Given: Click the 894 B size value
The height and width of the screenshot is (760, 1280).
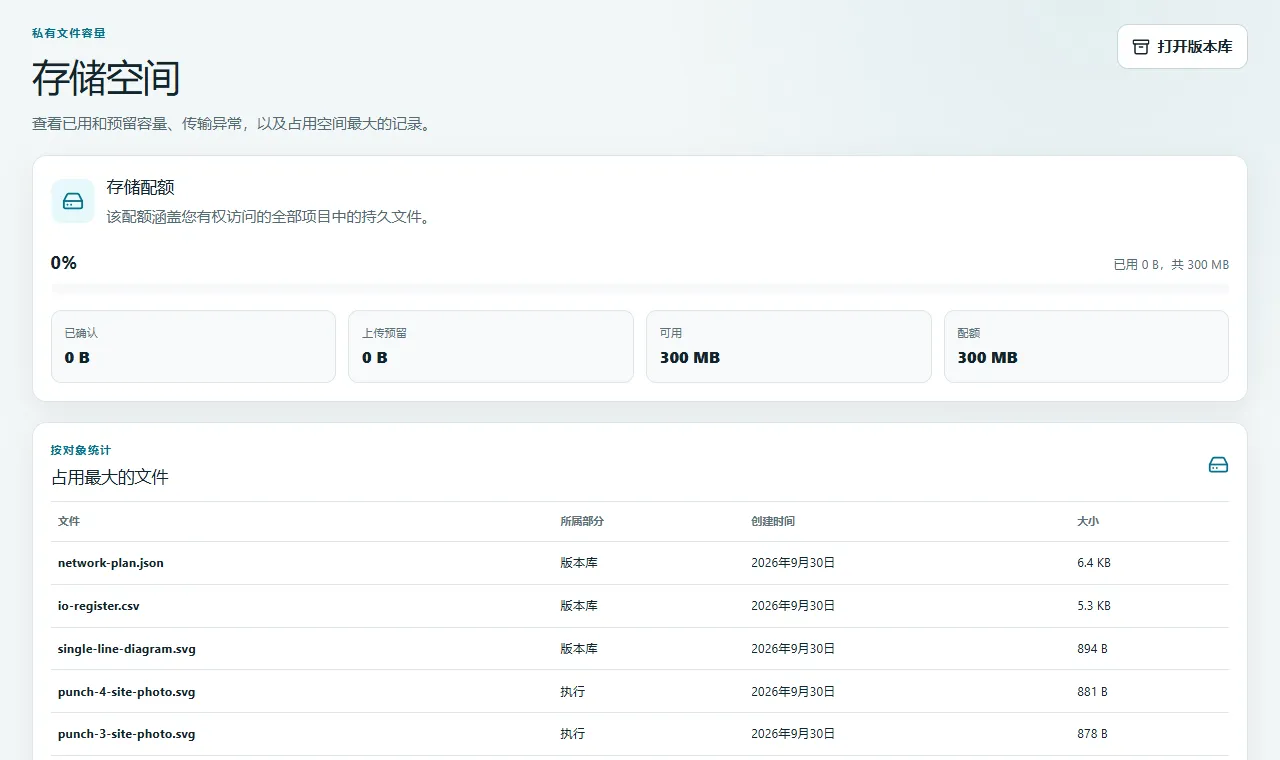Looking at the screenshot, I should click(x=1092, y=649).
